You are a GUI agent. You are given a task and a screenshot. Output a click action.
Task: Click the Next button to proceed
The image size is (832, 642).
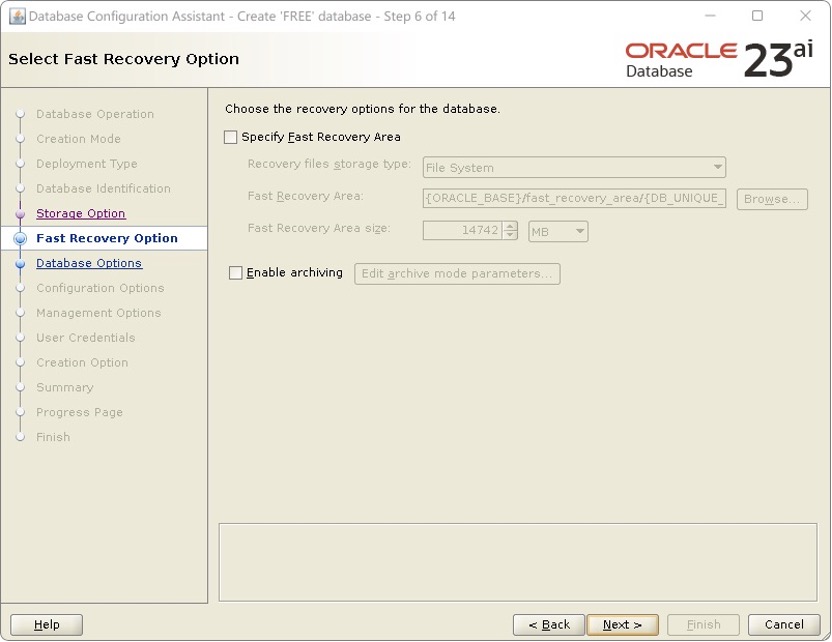[622, 624]
